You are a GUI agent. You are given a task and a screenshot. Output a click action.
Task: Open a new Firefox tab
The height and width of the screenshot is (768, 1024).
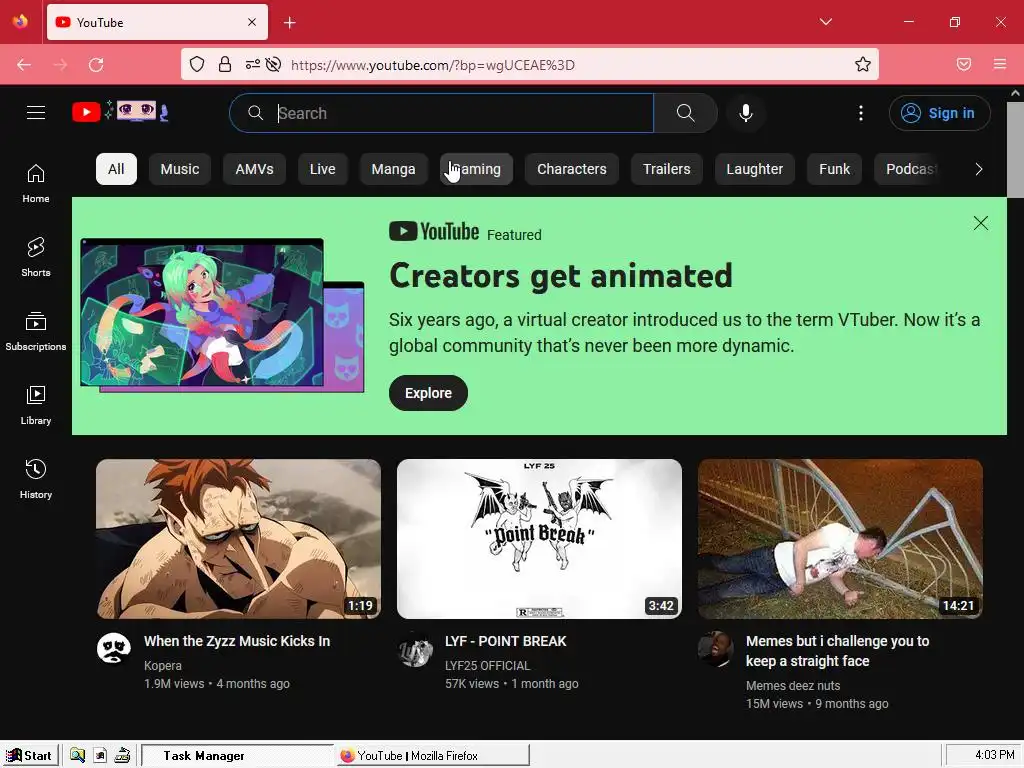[x=289, y=23]
